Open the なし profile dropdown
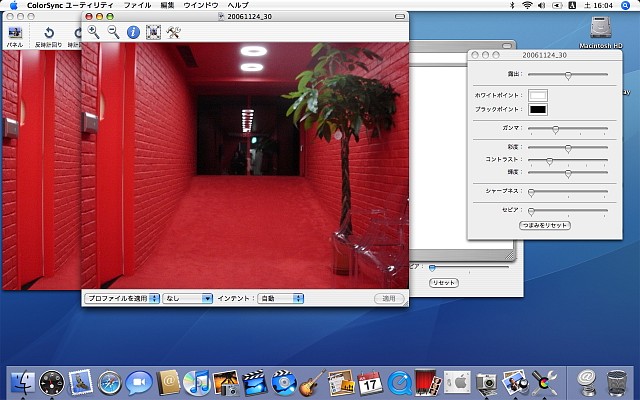 pos(188,298)
